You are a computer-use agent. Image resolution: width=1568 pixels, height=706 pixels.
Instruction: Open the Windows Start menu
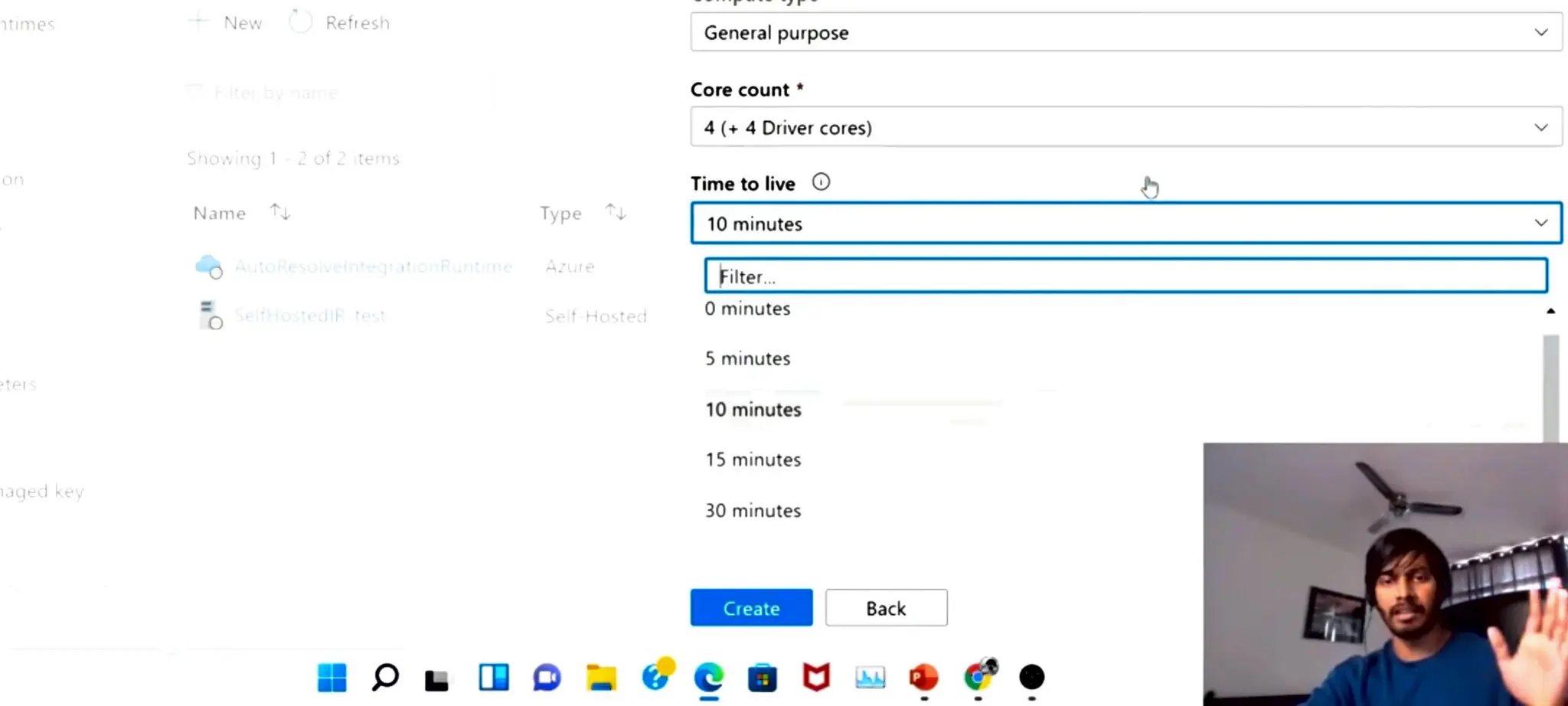(x=332, y=677)
